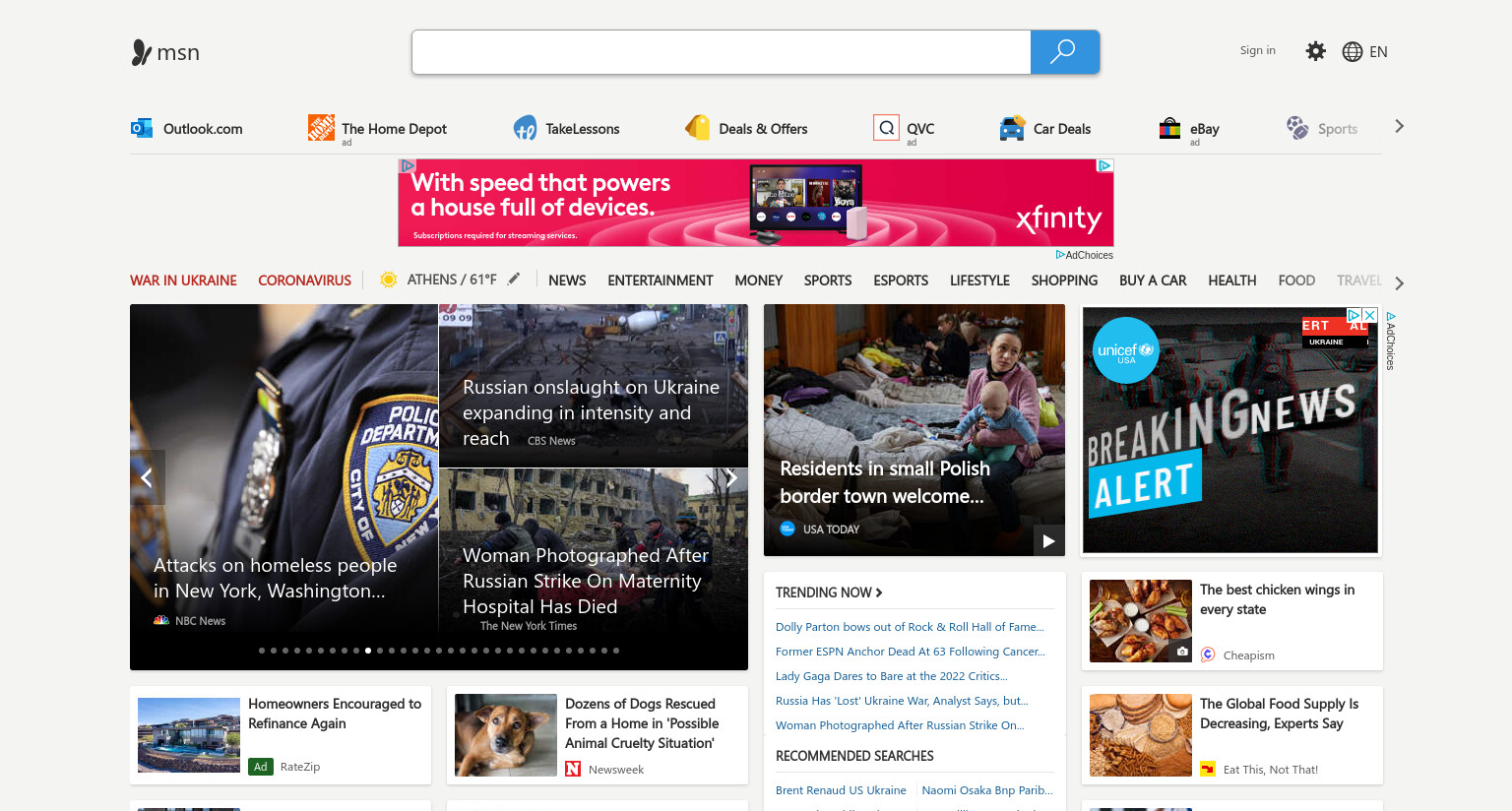Click the MSN butterfly logo

(142, 52)
